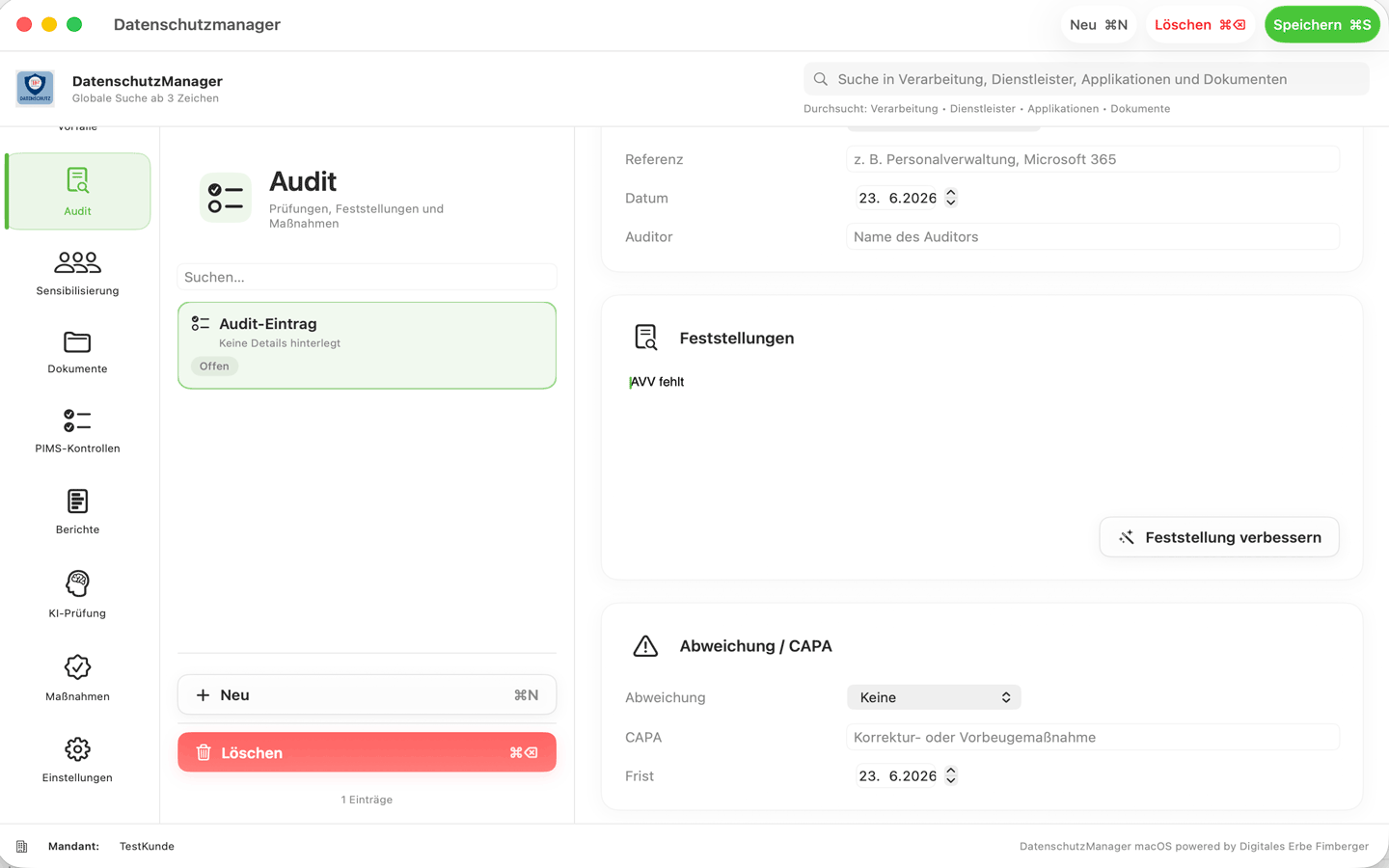This screenshot has width=1389, height=868.
Task: Click the 'Feststellungen' section heading
Action: coord(737,339)
